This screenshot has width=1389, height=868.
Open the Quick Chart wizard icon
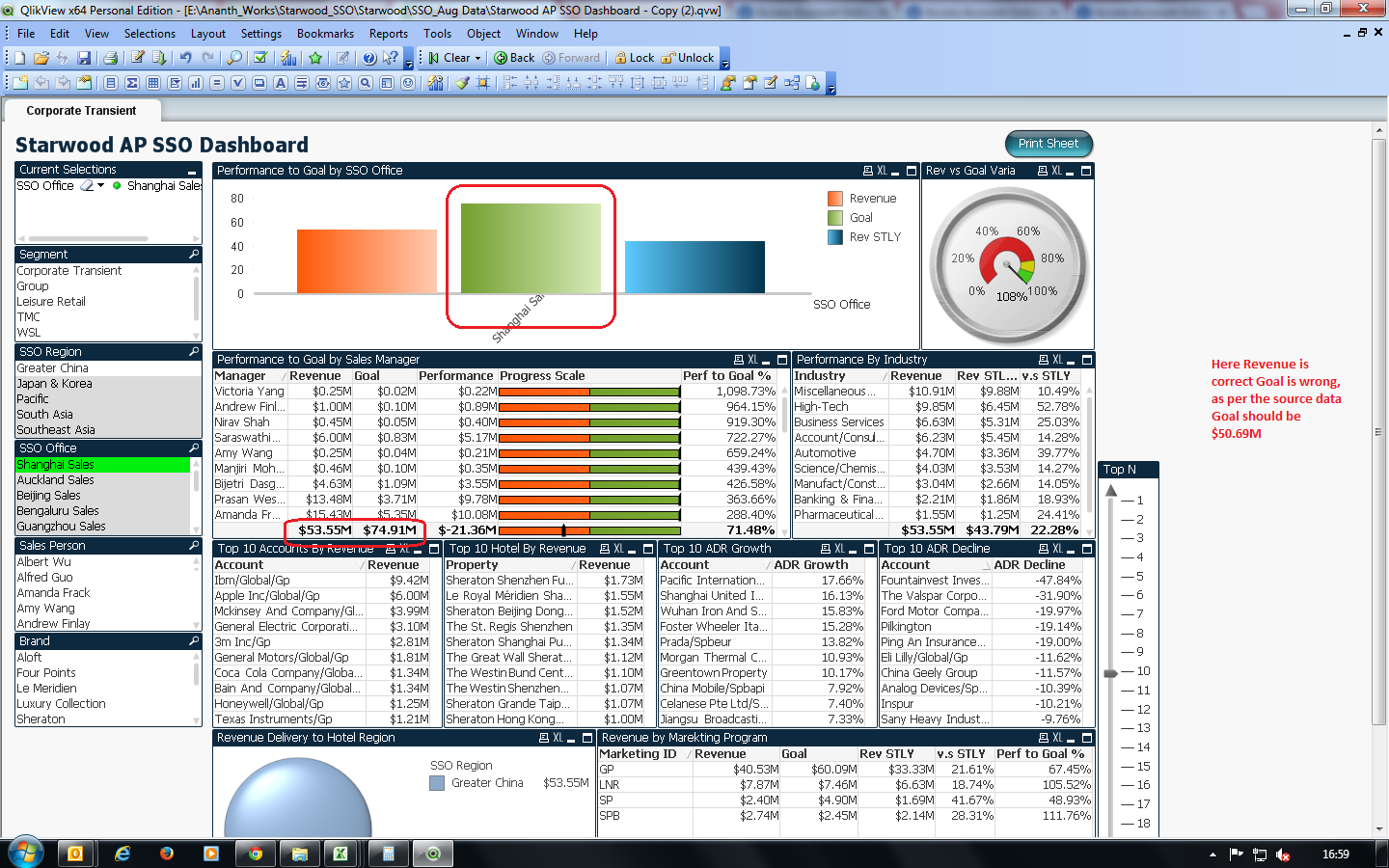[x=287, y=58]
